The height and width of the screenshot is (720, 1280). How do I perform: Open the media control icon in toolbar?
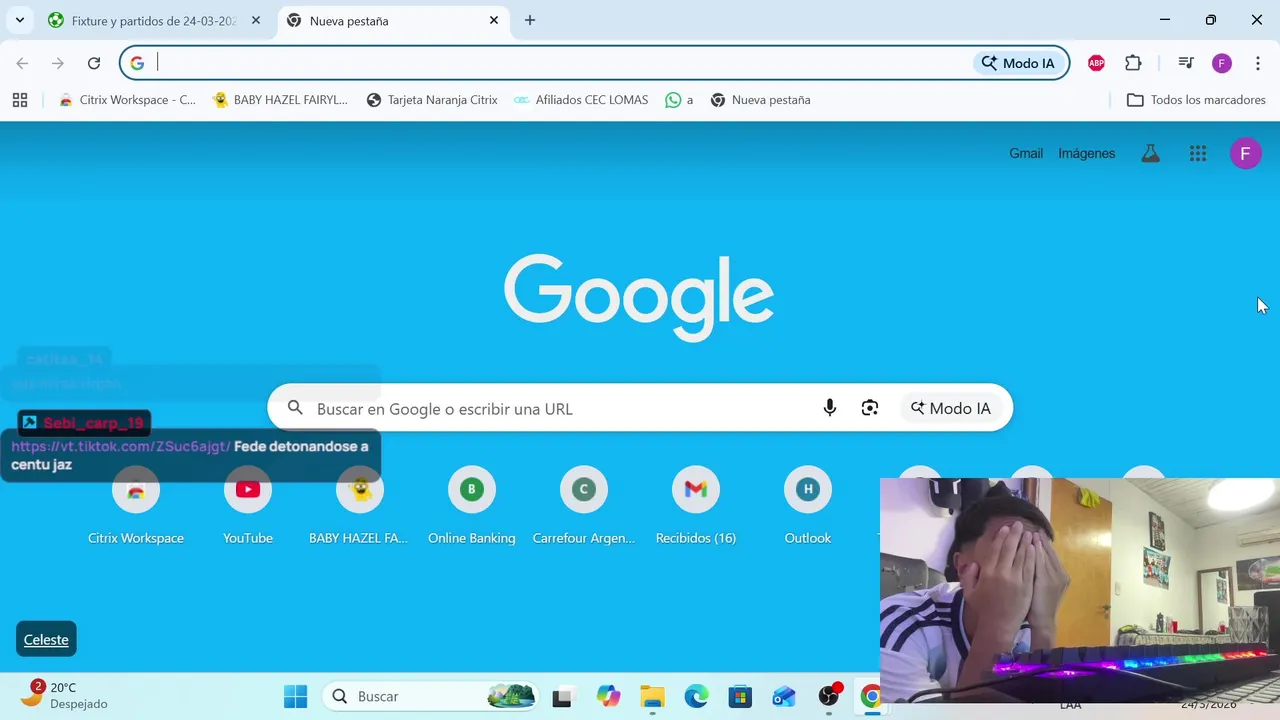1186,63
